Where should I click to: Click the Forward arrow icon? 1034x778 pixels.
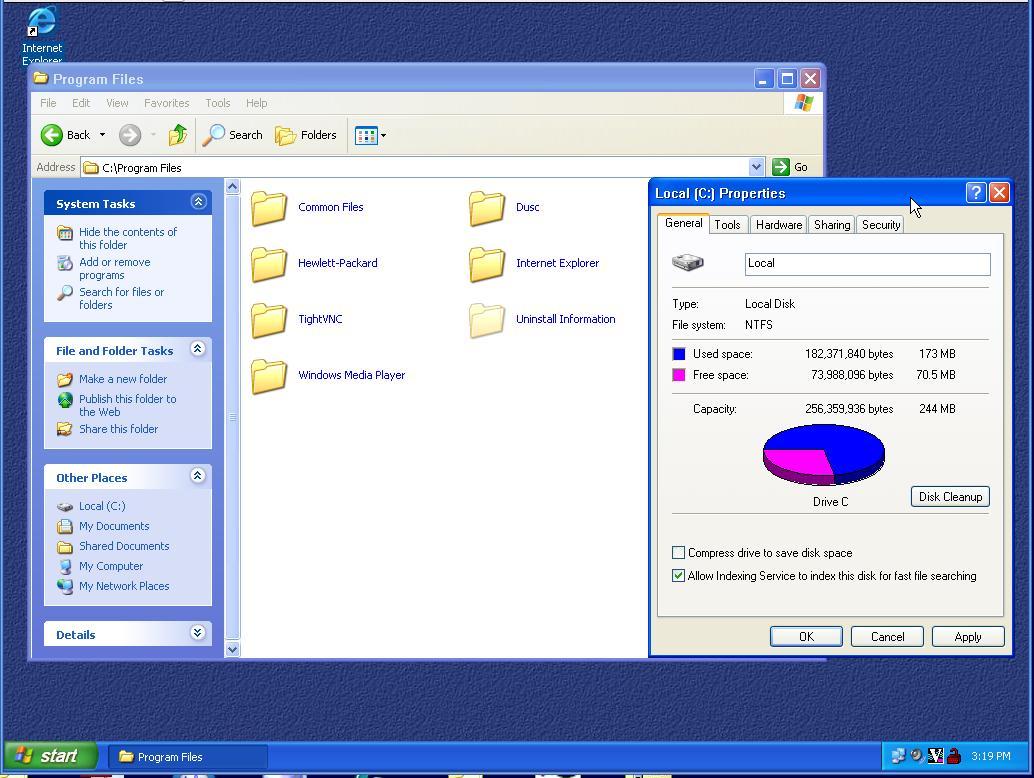click(130, 135)
